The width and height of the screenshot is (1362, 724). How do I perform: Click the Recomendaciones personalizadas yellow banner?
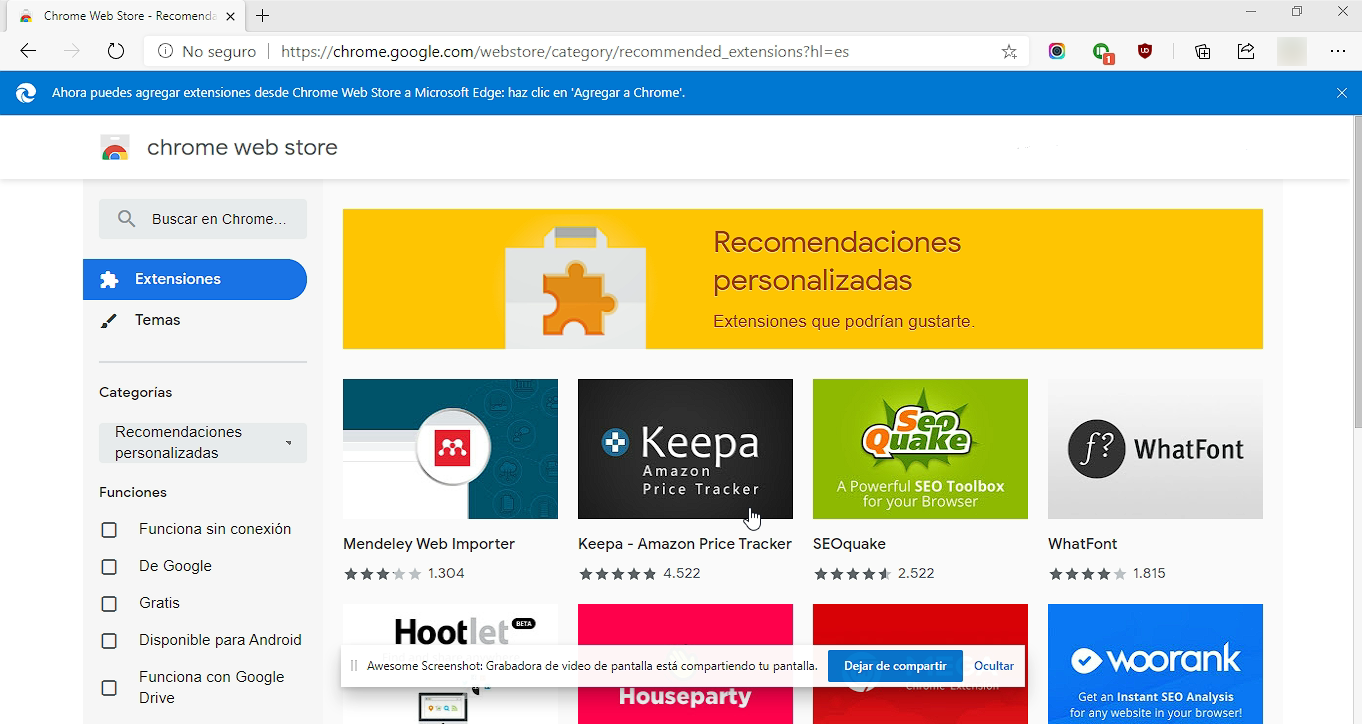point(803,279)
